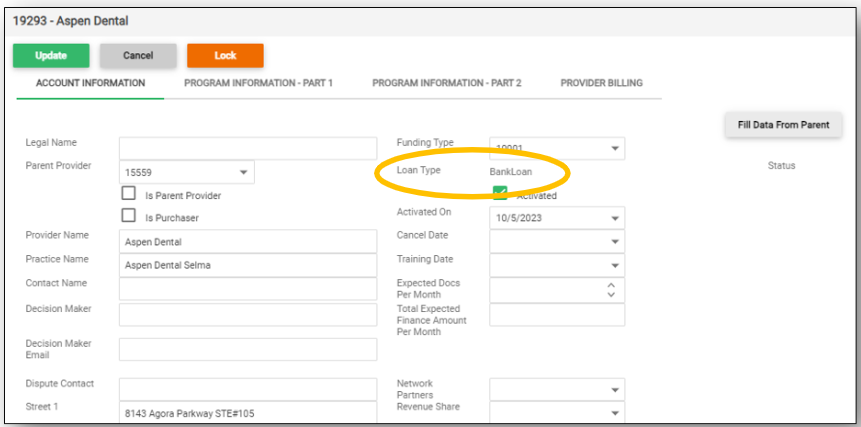Expand the Parent Provider dropdown
This screenshot has height=427, width=861.
pyautogui.click(x=243, y=173)
